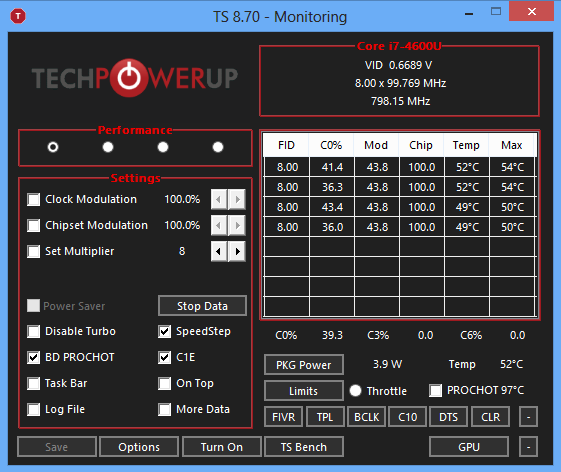Uncheck the SpeedStep checkbox
This screenshot has height=472, width=561.
tap(165, 331)
